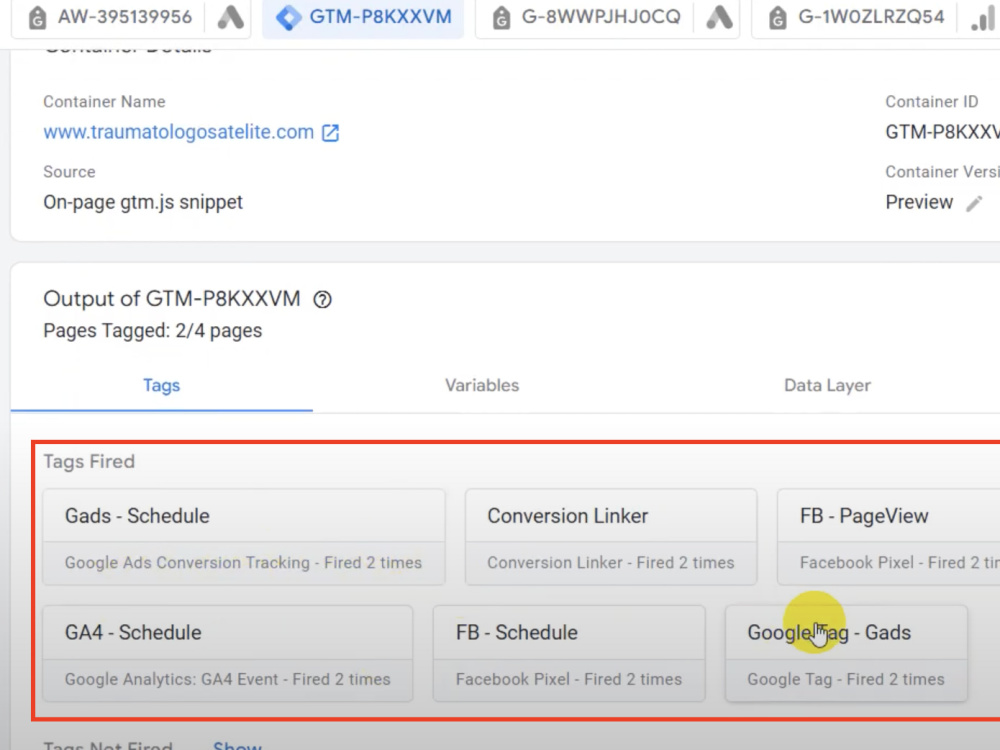Open help icon next to Output of GTM-P8KXXVM
This screenshot has height=750, width=1000.
(x=322, y=299)
